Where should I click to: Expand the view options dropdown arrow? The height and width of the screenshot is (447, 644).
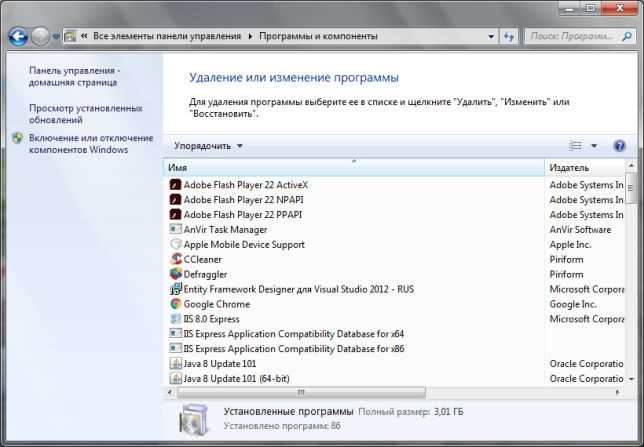coord(594,146)
